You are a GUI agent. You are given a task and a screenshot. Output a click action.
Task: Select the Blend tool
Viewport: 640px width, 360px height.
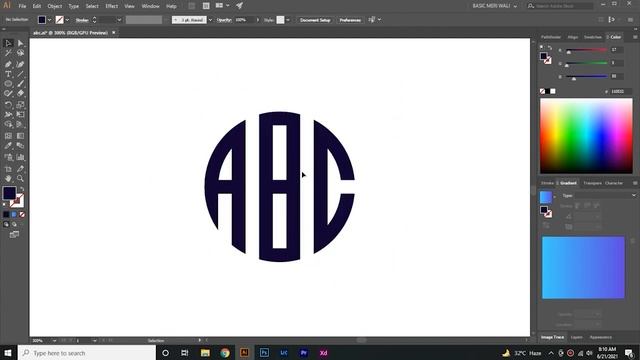coord(20,146)
